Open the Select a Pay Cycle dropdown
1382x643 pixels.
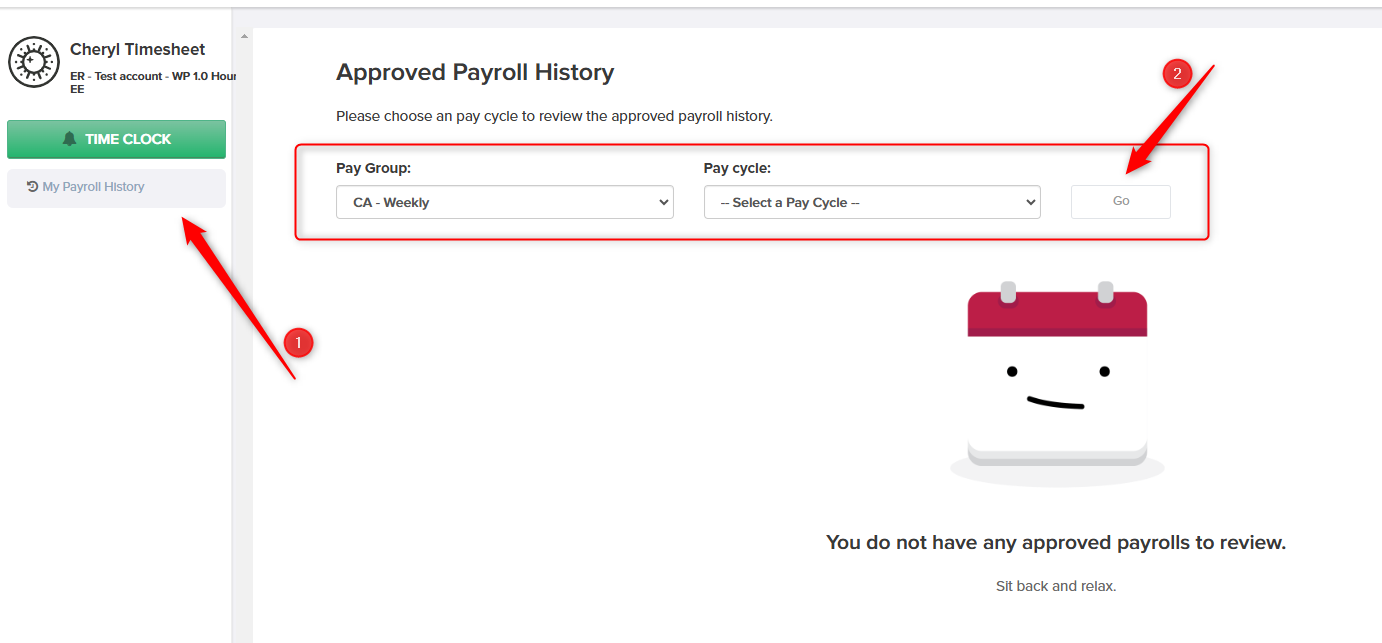click(x=872, y=202)
